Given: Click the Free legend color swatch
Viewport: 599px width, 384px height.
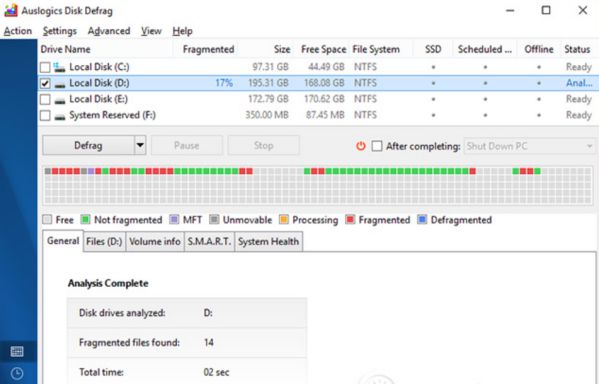Looking at the screenshot, I should pos(47,219).
